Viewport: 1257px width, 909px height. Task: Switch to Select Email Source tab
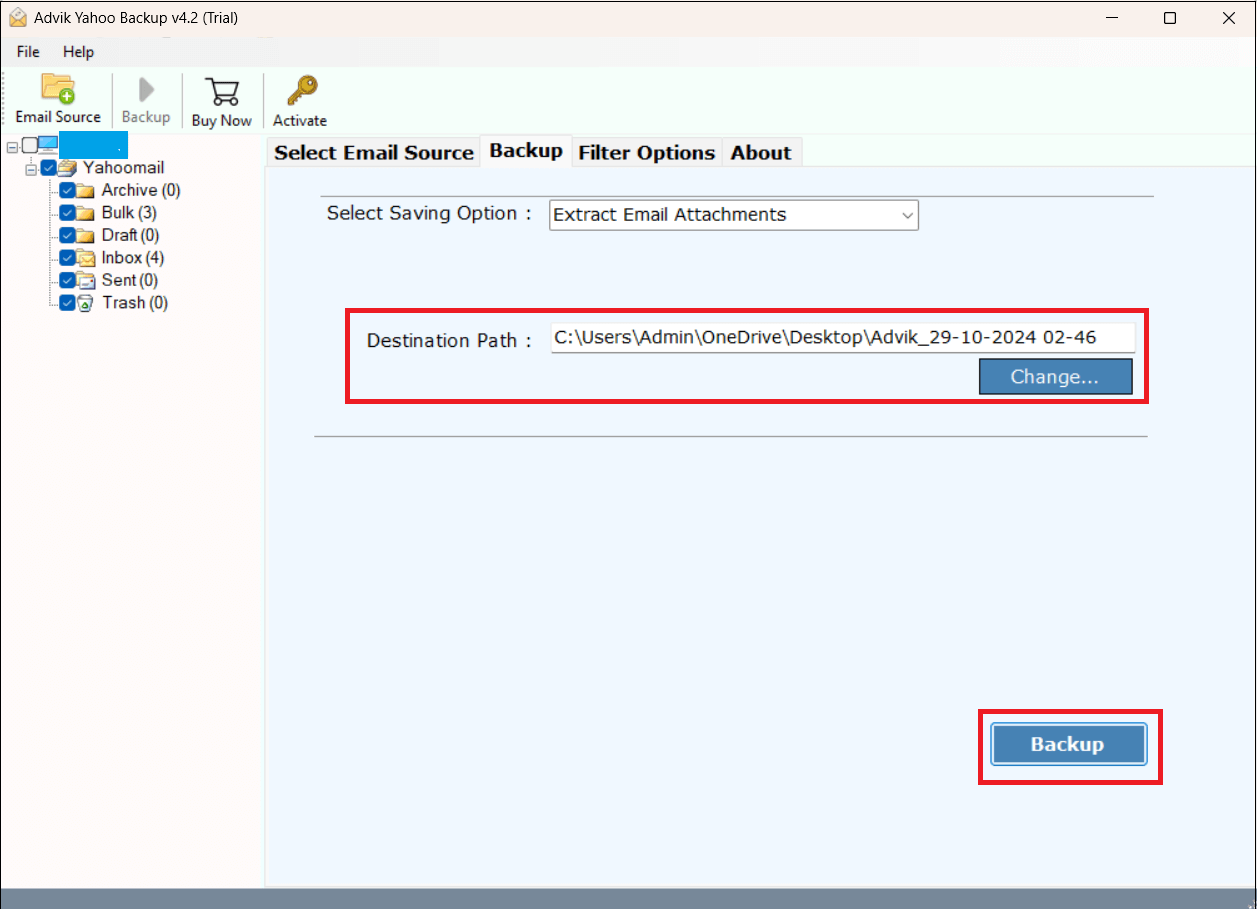click(x=374, y=153)
